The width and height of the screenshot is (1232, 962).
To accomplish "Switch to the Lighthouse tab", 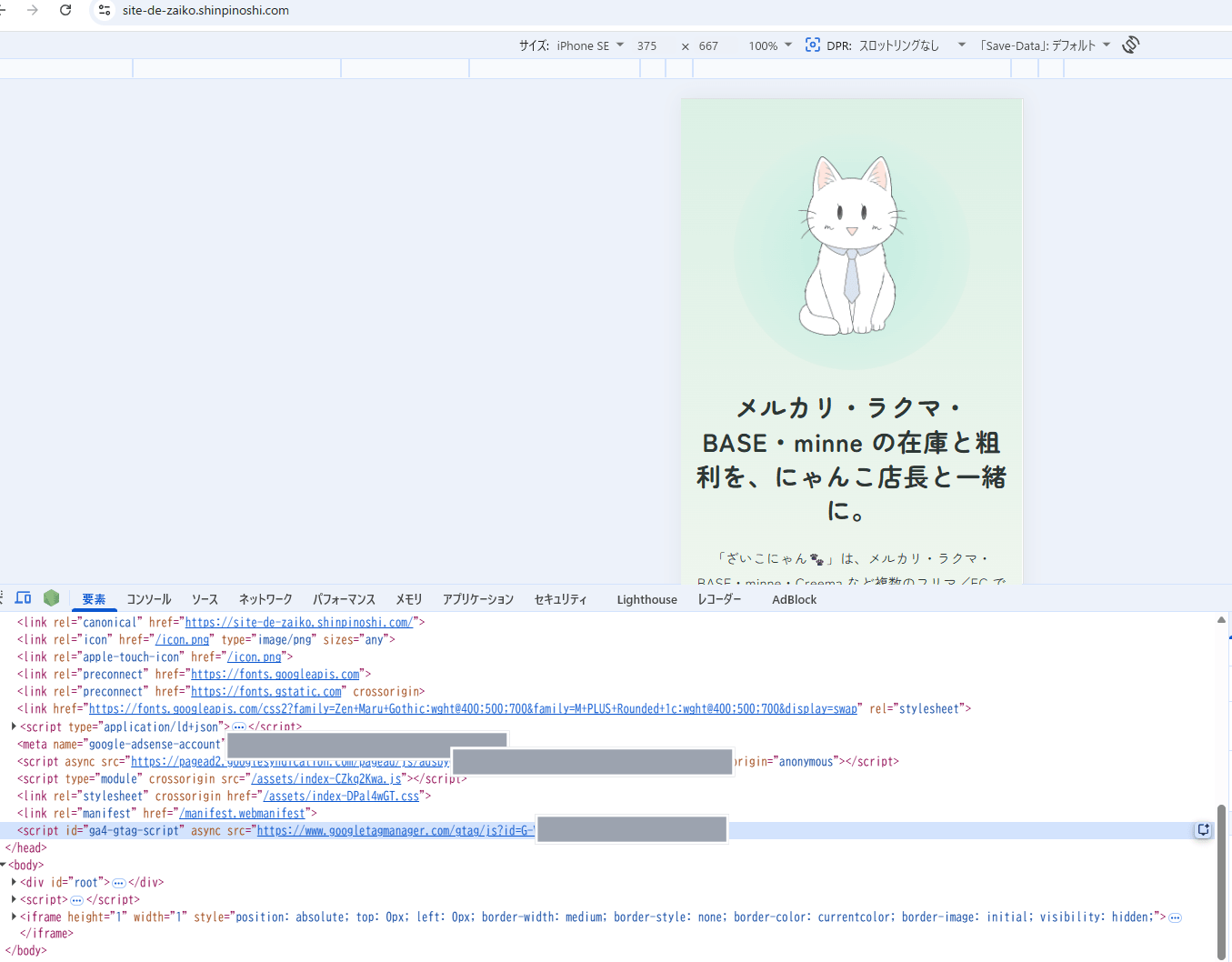I will (646, 599).
